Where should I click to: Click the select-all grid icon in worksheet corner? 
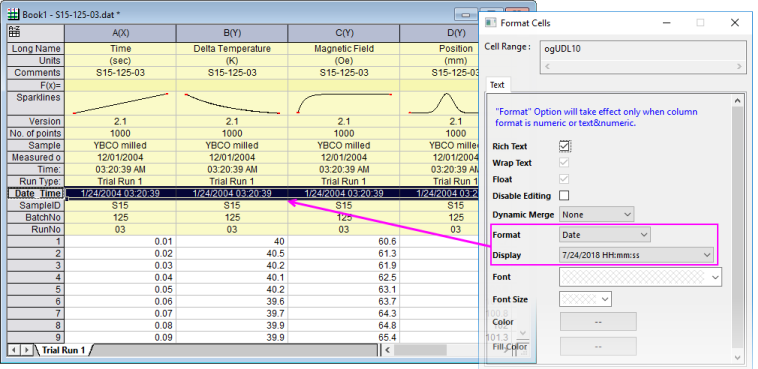tap(15, 33)
